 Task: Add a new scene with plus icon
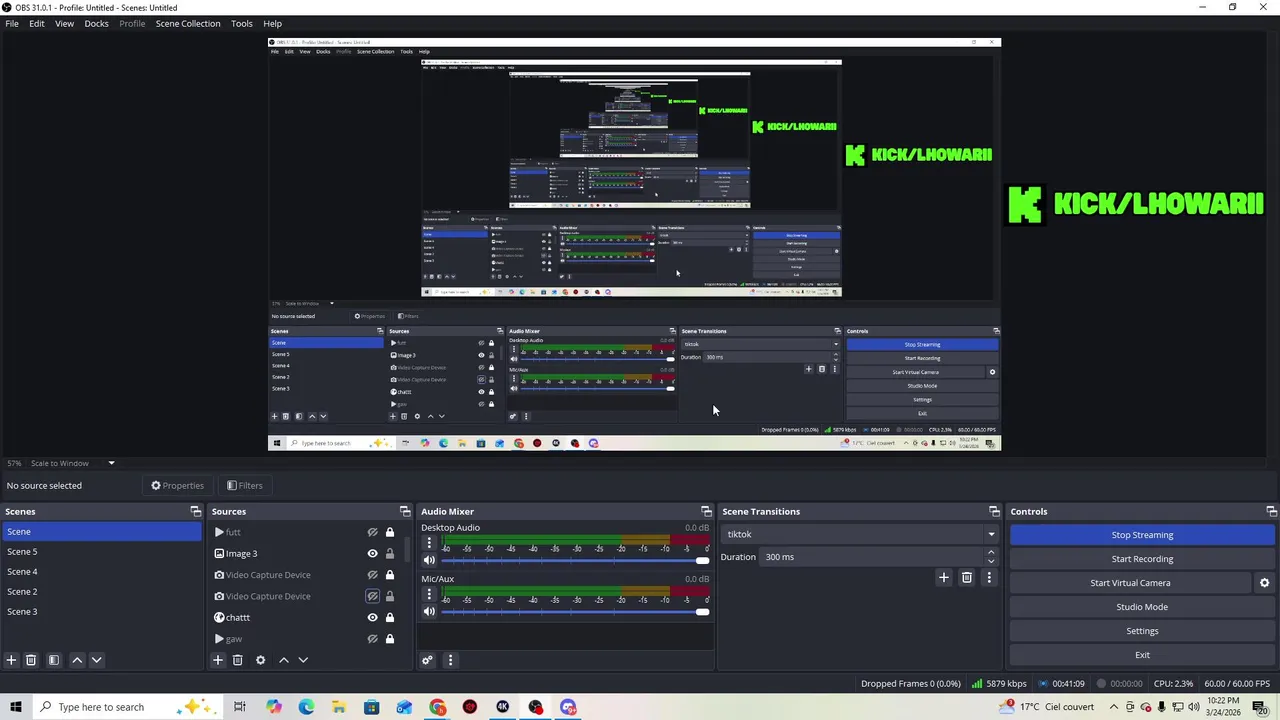(11, 660)
